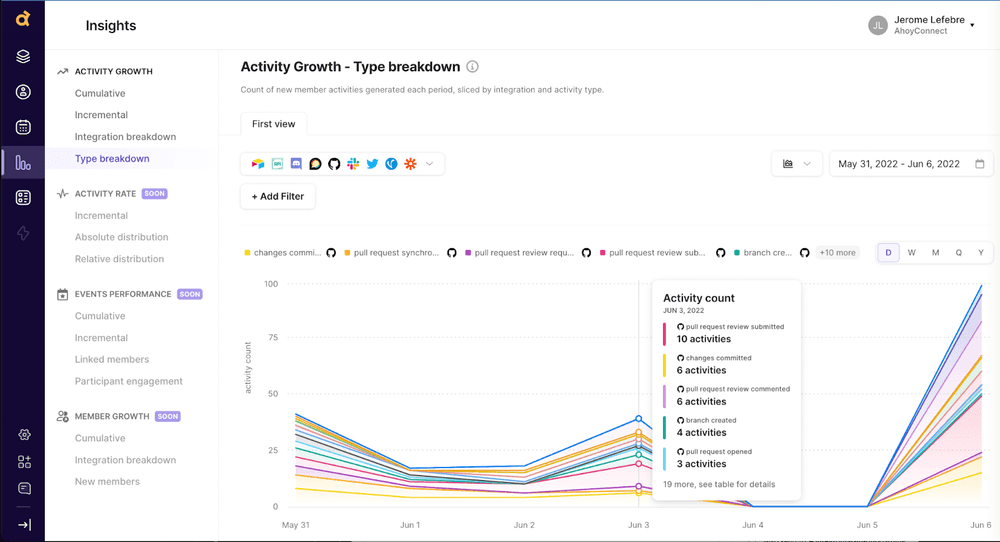The height and width of the screenshot is (542, 1000).
Task: Expand the integrations dropdown chevron
Action: click(x=430, y=164)
